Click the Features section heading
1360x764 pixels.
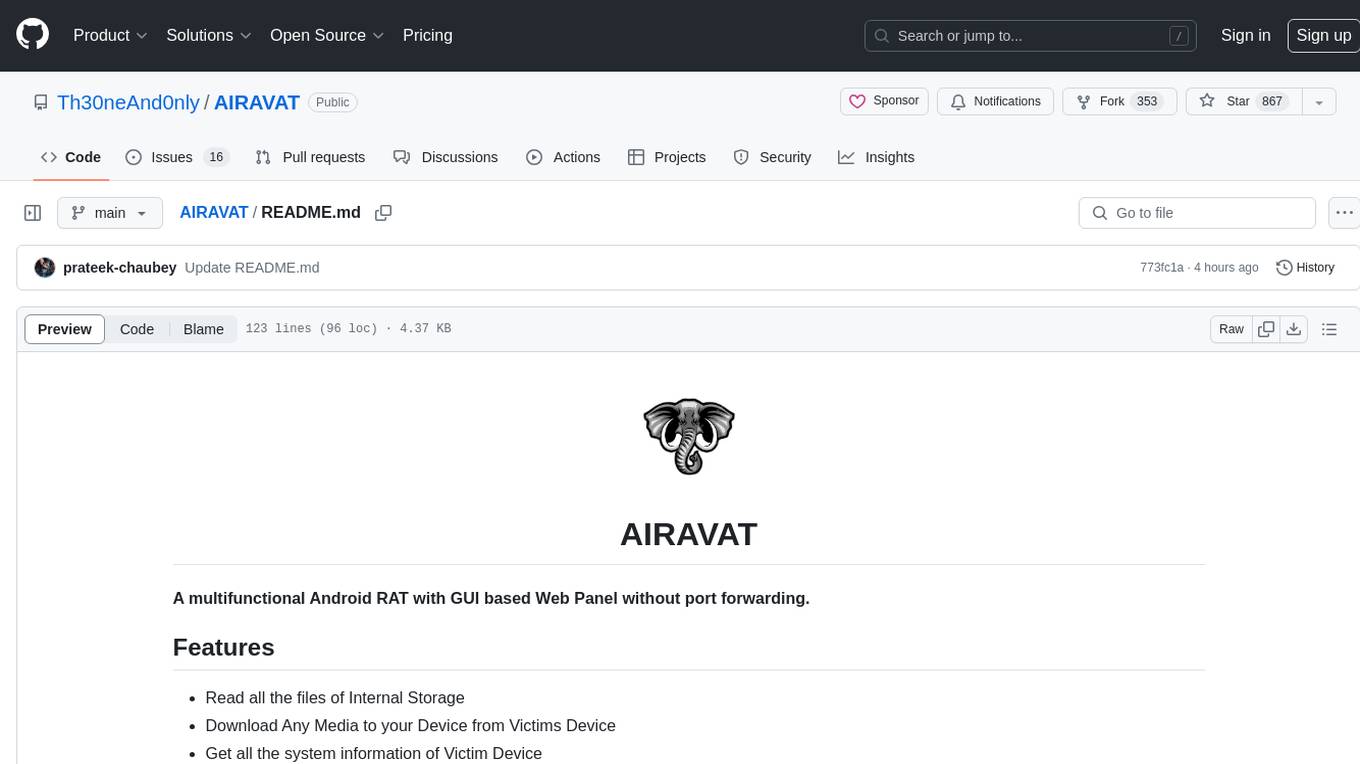pyautogui.click(x=224, y=647)
